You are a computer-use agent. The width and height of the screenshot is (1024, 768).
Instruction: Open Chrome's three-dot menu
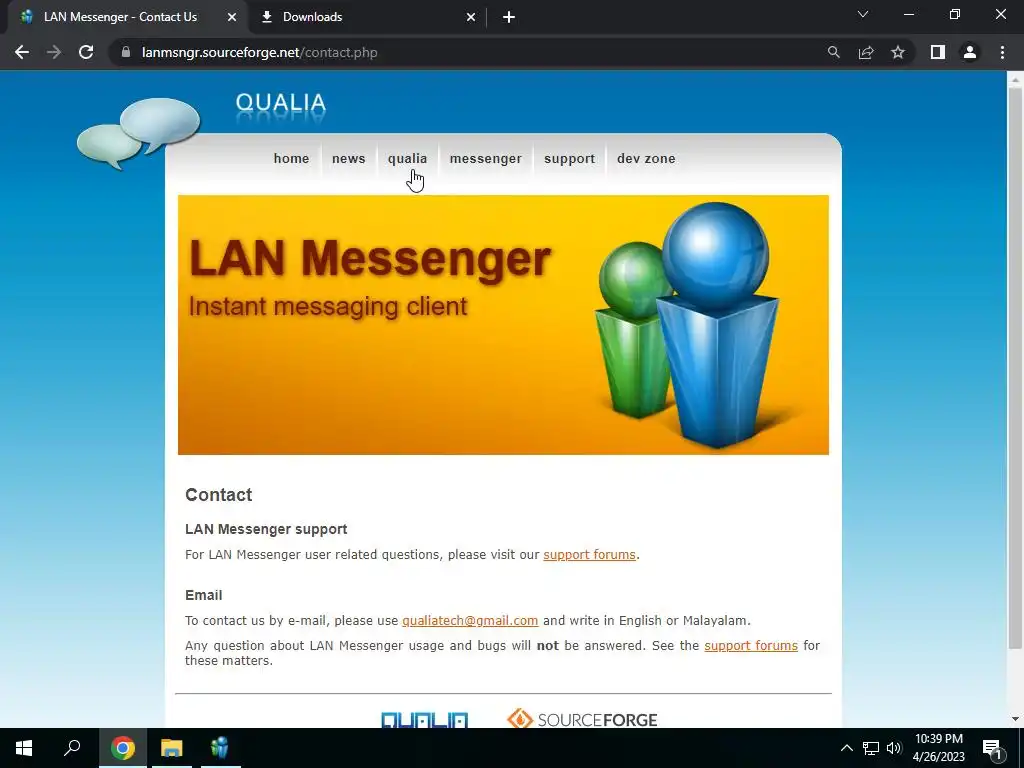pyautogui.click(x=1002, y=52)
